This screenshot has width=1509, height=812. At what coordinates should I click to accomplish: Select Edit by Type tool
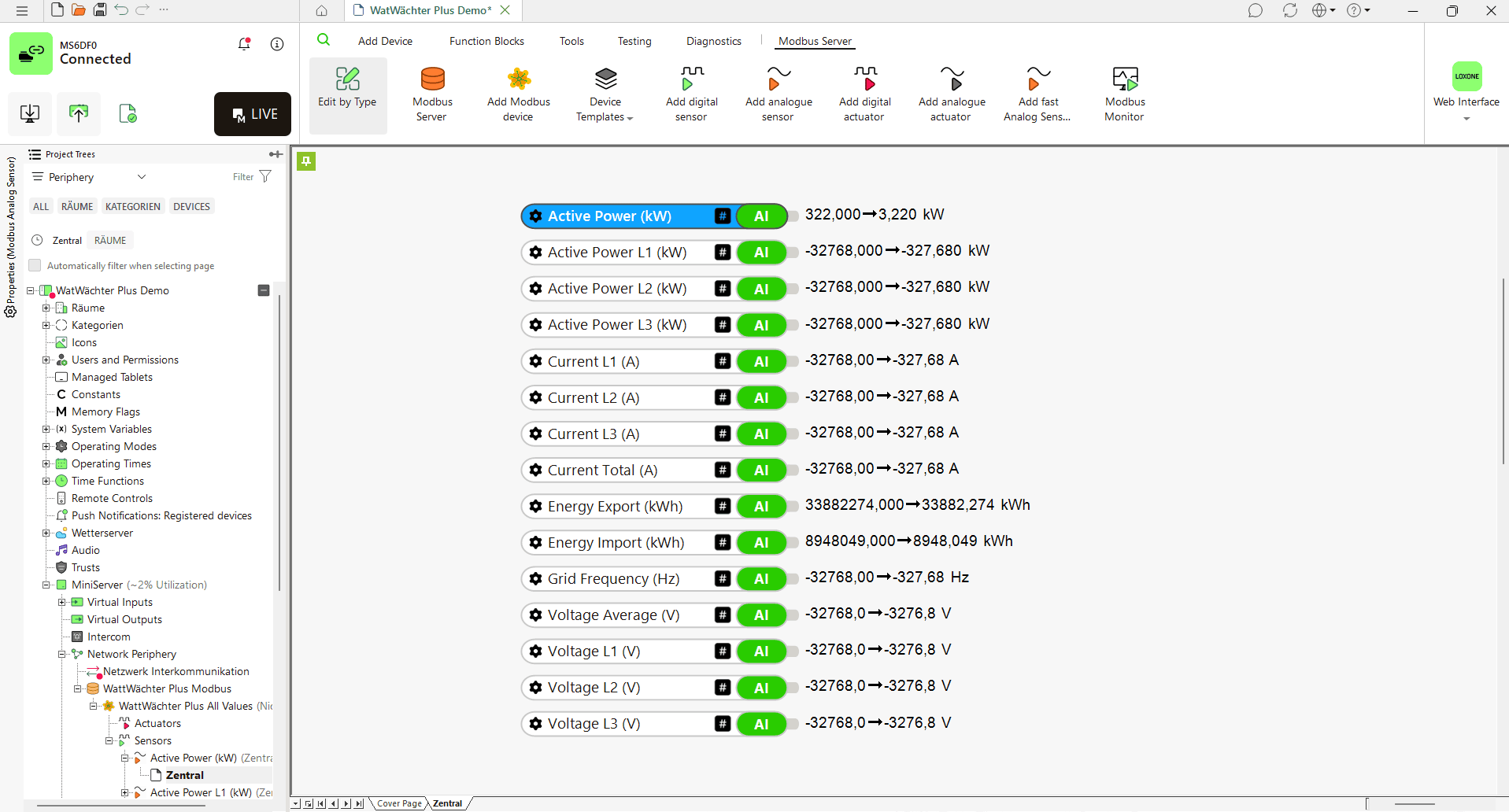pyautogui.click(x=347, y=96)
